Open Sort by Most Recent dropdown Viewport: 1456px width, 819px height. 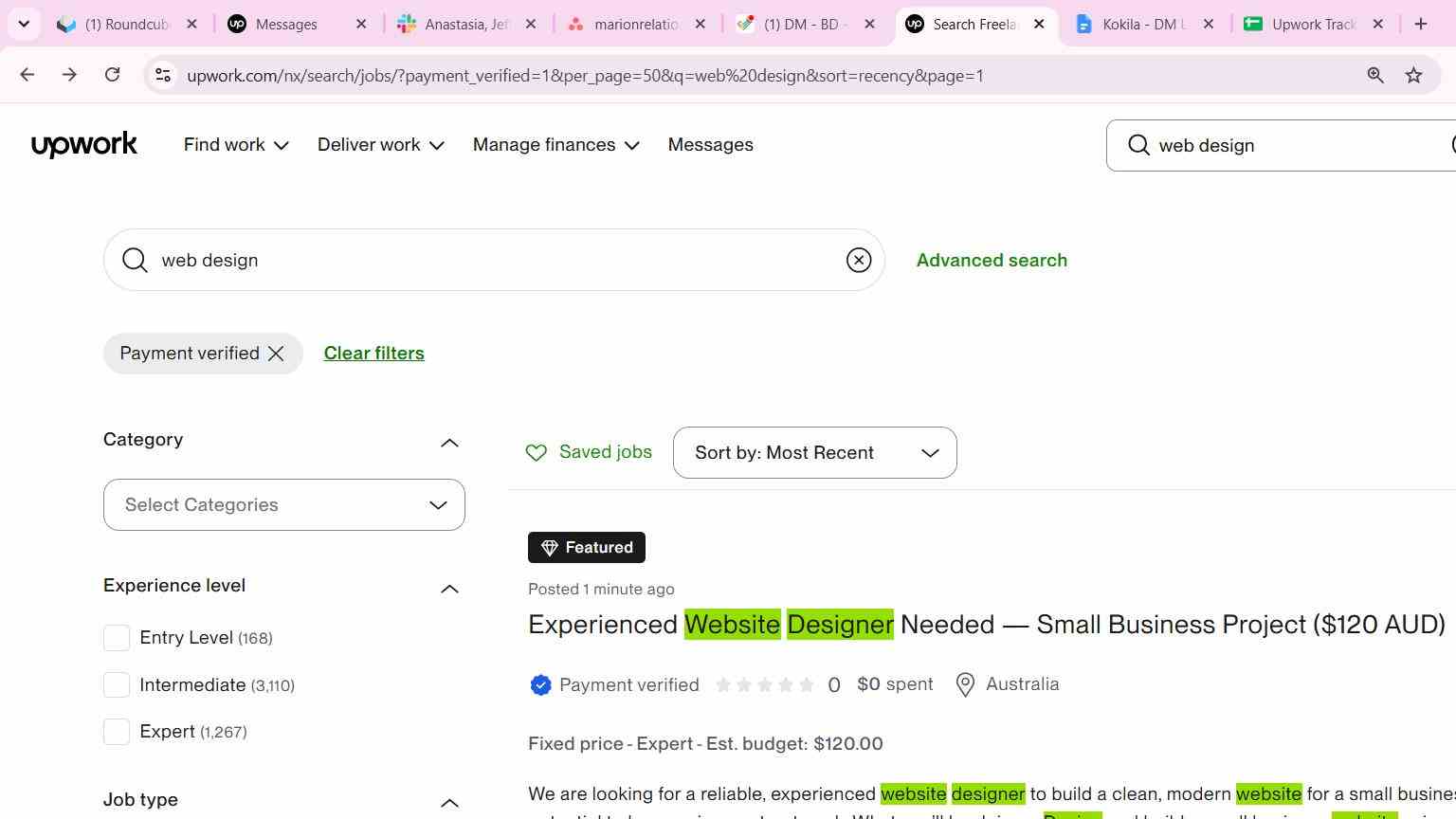(x=815, y=453)
